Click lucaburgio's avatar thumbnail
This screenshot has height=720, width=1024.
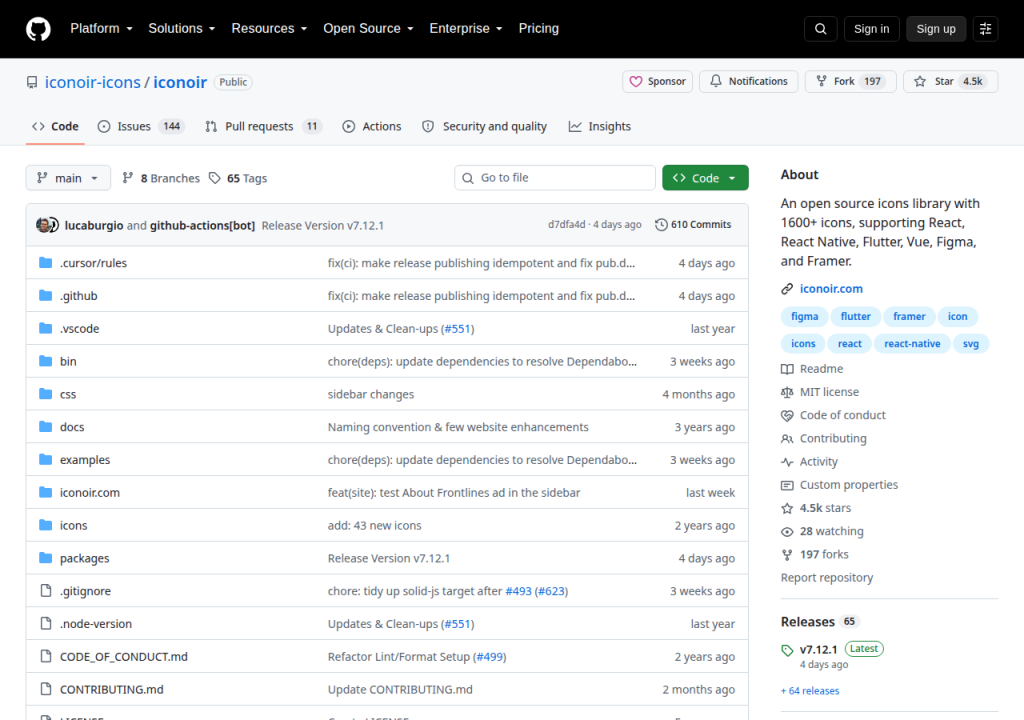43,225
